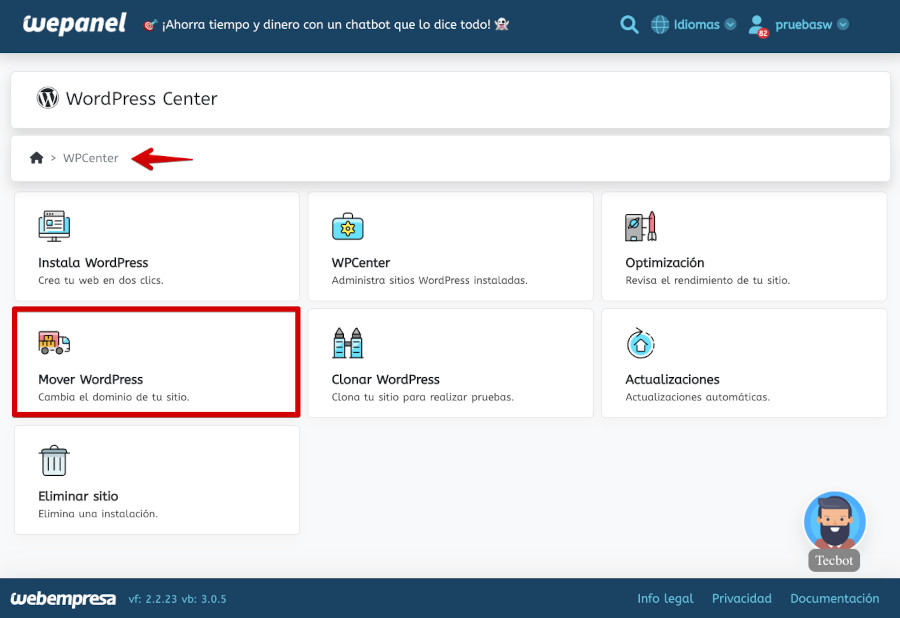Expand the pruebasw dropdown arrow
The width and height of the screenshot is (900, 618).
(843, 25)
